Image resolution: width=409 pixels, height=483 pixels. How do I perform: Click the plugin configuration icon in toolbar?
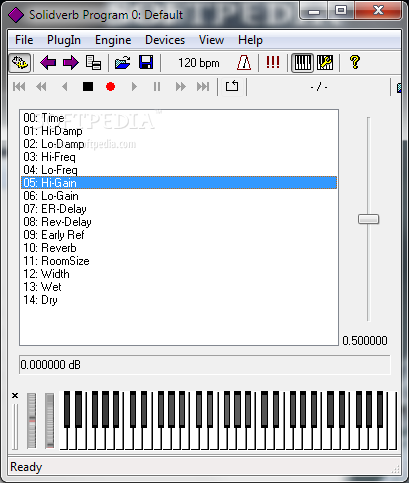pyautogui.click(x=20, y=63)
